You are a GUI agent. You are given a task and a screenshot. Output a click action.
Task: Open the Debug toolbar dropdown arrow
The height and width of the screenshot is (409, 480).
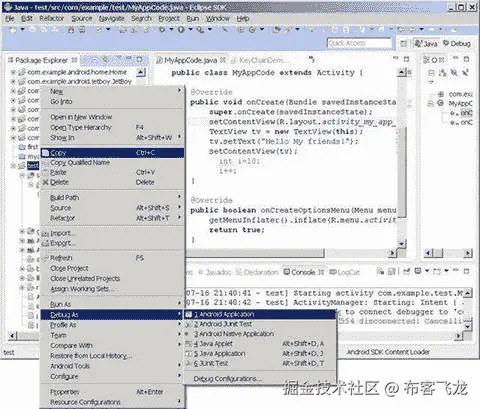(x=172, y=30)
